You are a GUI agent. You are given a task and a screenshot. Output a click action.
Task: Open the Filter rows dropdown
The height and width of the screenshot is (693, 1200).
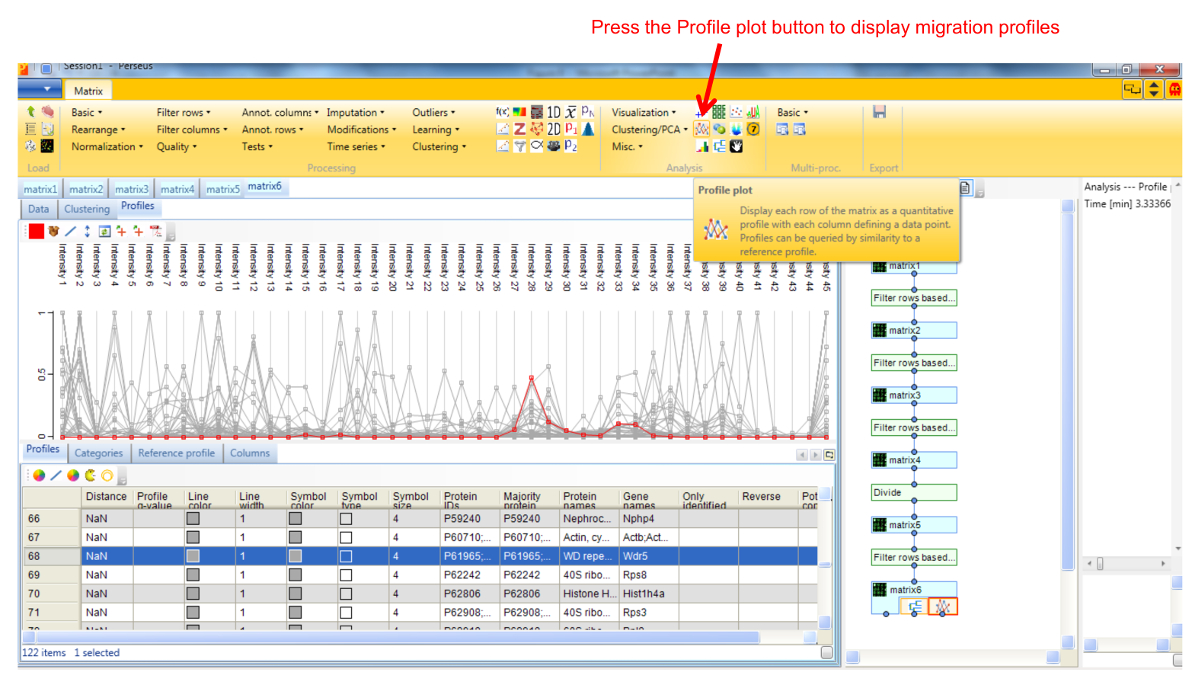pyautogui.click(x=184, y=113)
